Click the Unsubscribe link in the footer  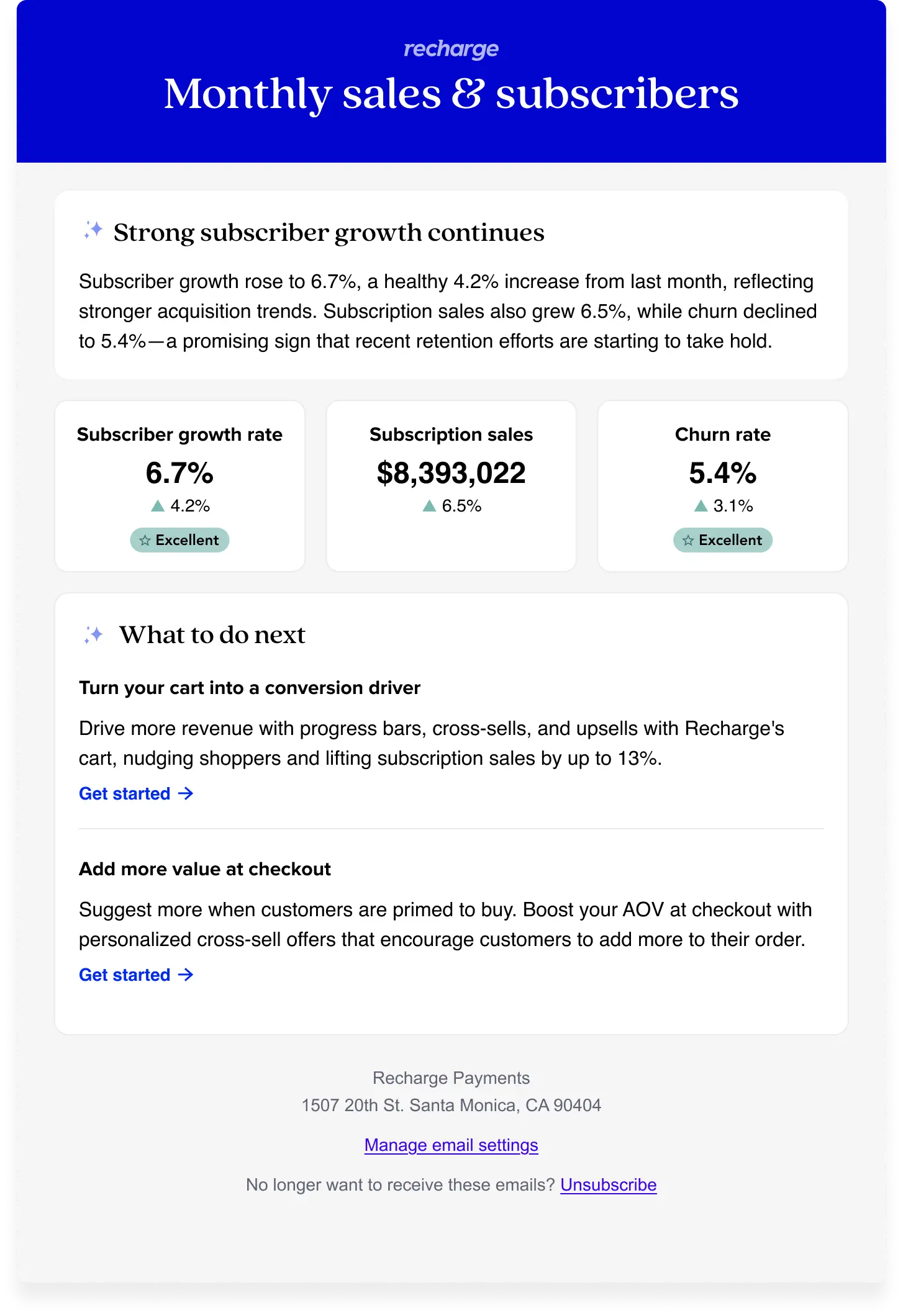pos(608,1184)
